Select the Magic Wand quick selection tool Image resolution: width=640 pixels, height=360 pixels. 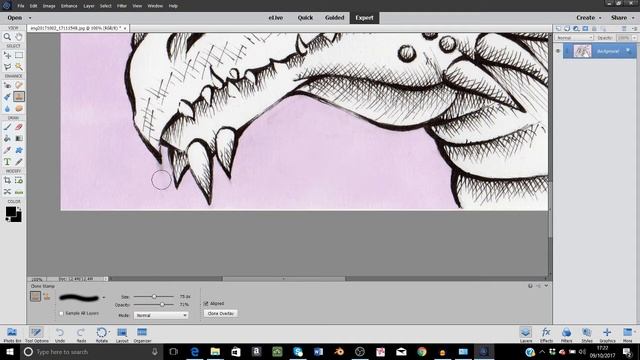[x=19, y=67]
